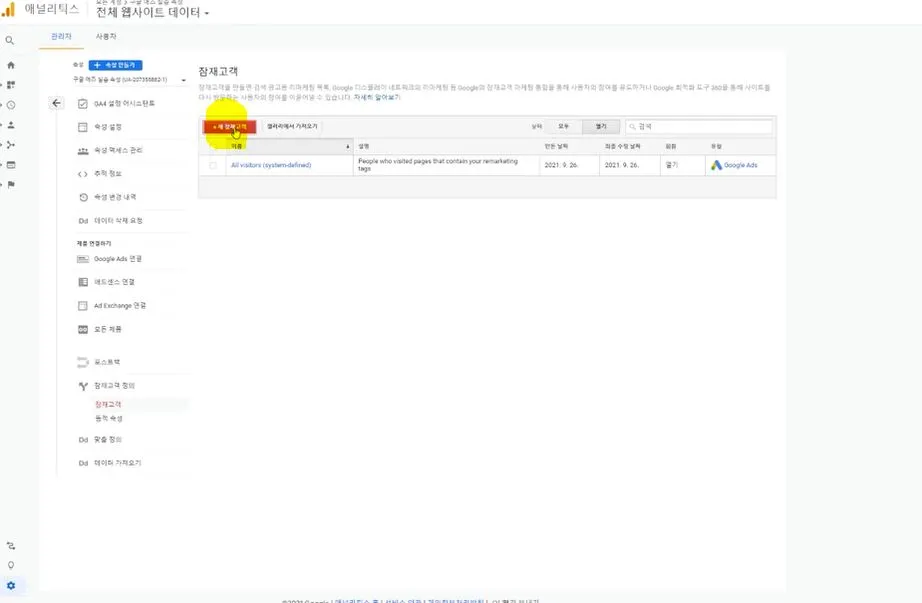922x603 pixels.
Task: Open Realtime clock icon in left rail
Action: 11,105
